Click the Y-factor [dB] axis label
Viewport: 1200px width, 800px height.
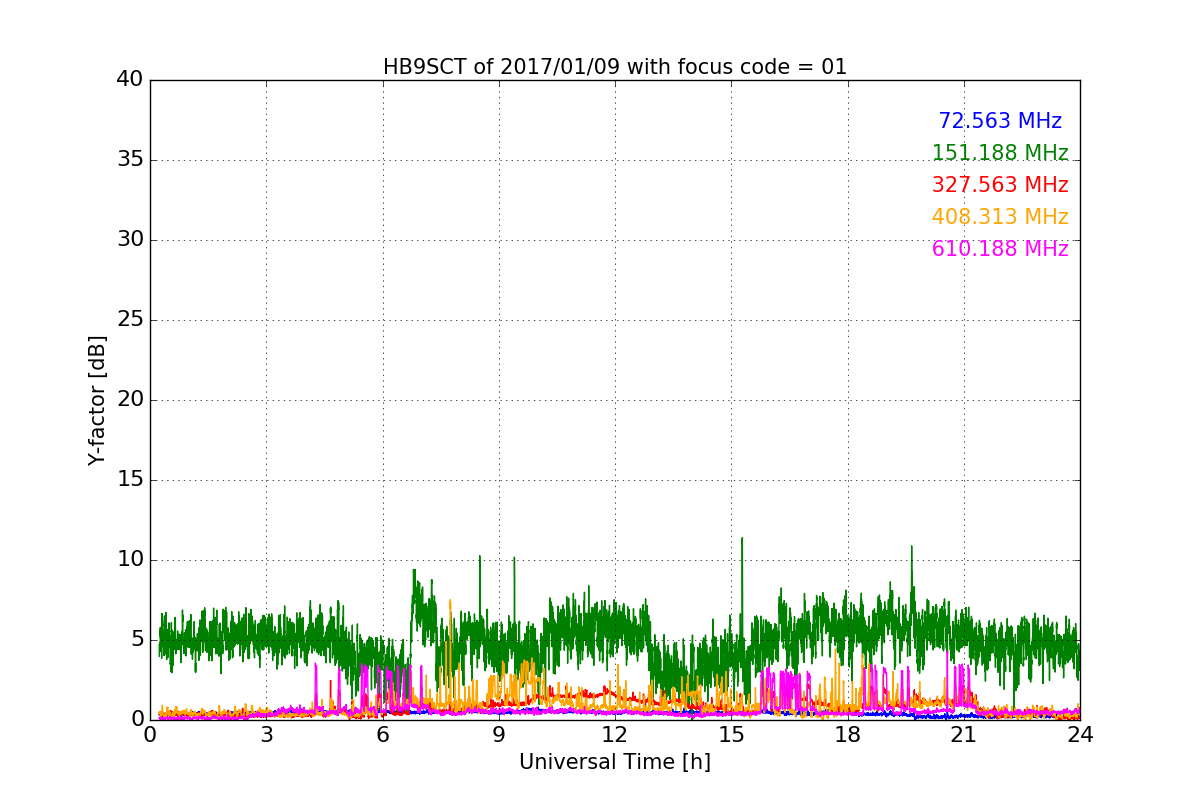pyautogui.click(x=97, y=400)
